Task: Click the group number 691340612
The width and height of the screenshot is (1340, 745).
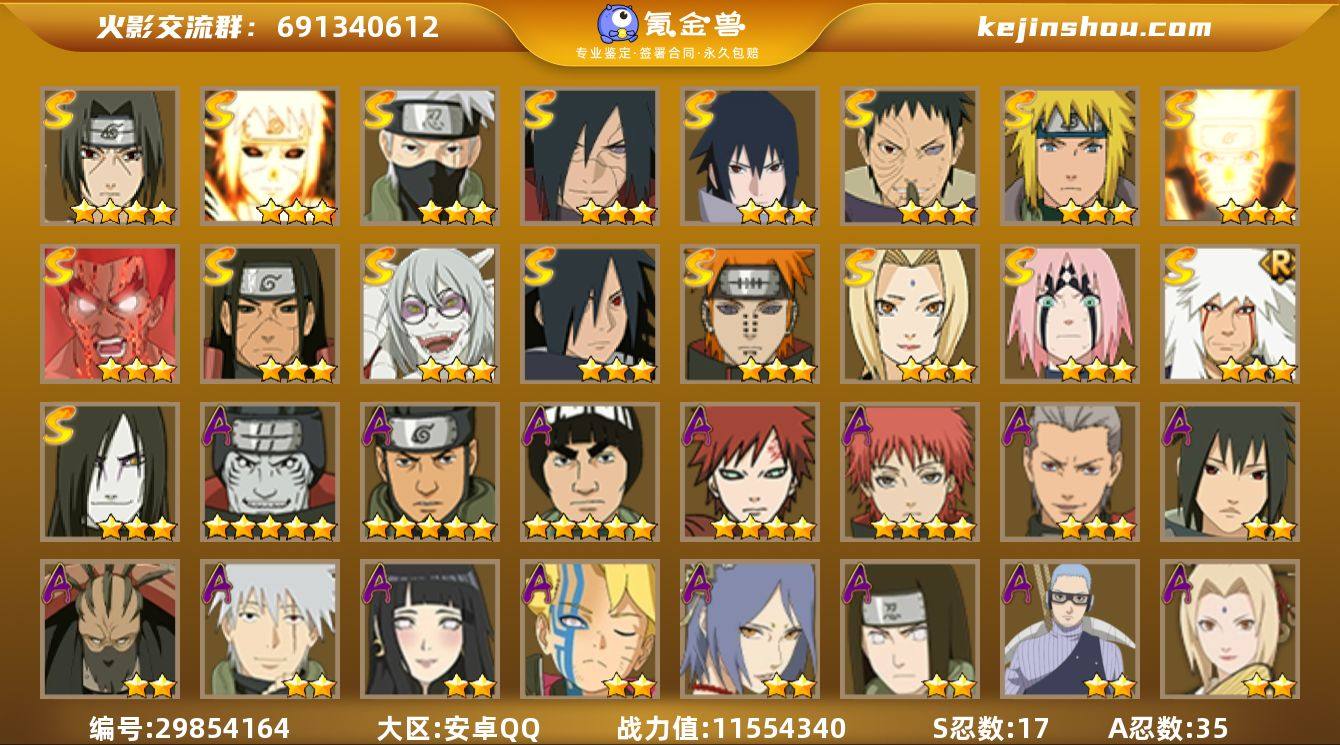Action: tap(358, 27)
